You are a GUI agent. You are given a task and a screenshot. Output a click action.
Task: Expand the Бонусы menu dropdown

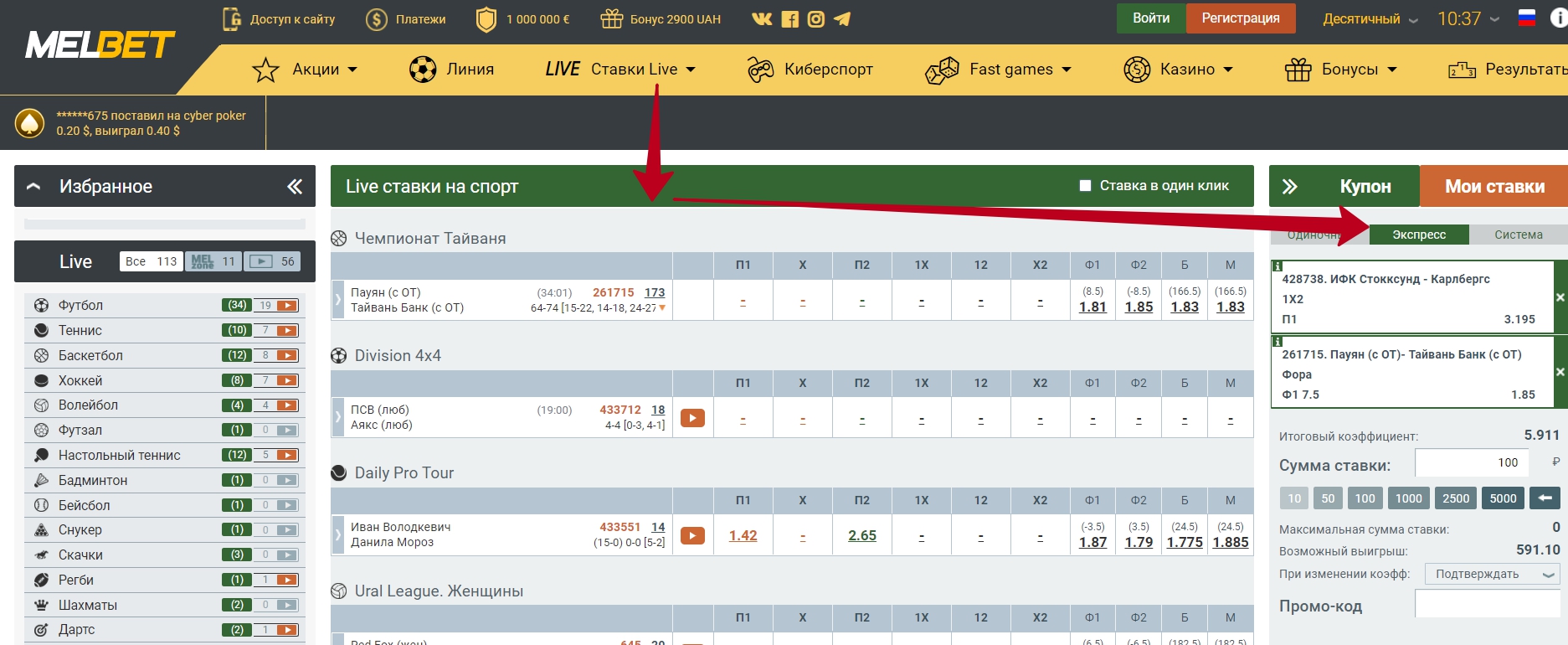coord(1392,70)
